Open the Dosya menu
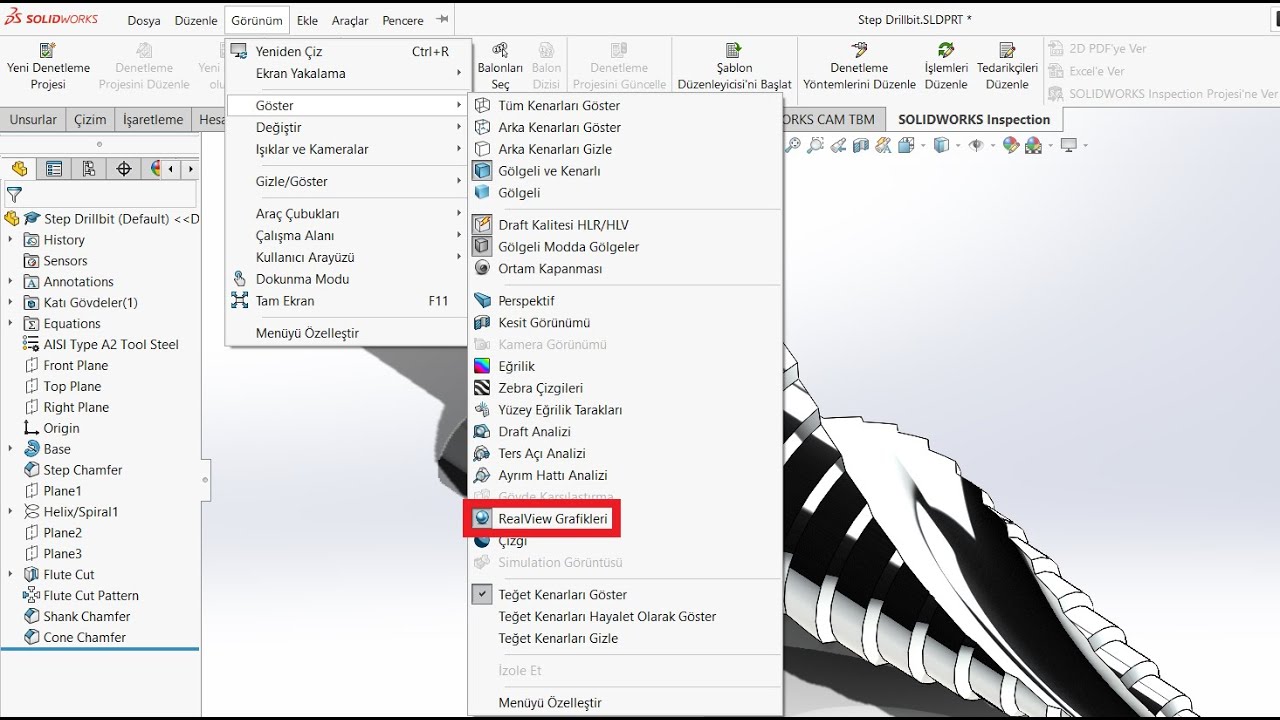1280x720 pixels. [x=144, y=20]
